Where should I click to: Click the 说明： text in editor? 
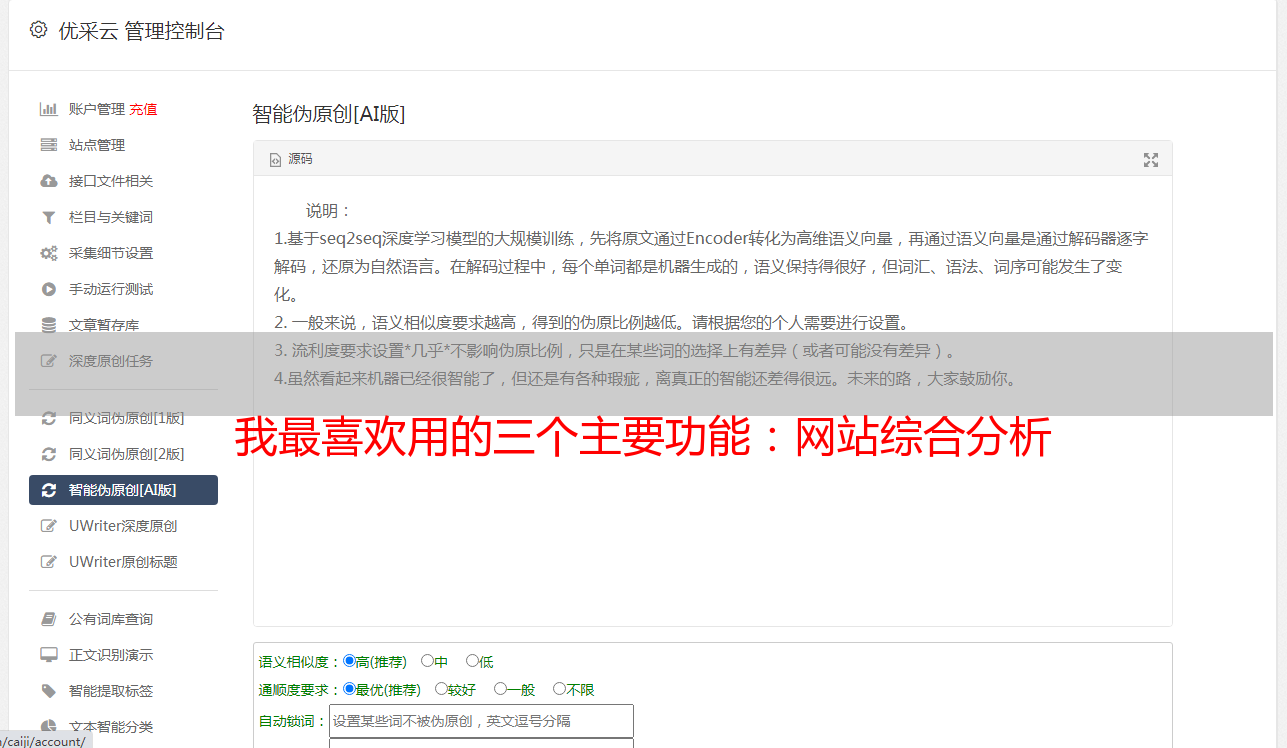[x=329, y=211]
